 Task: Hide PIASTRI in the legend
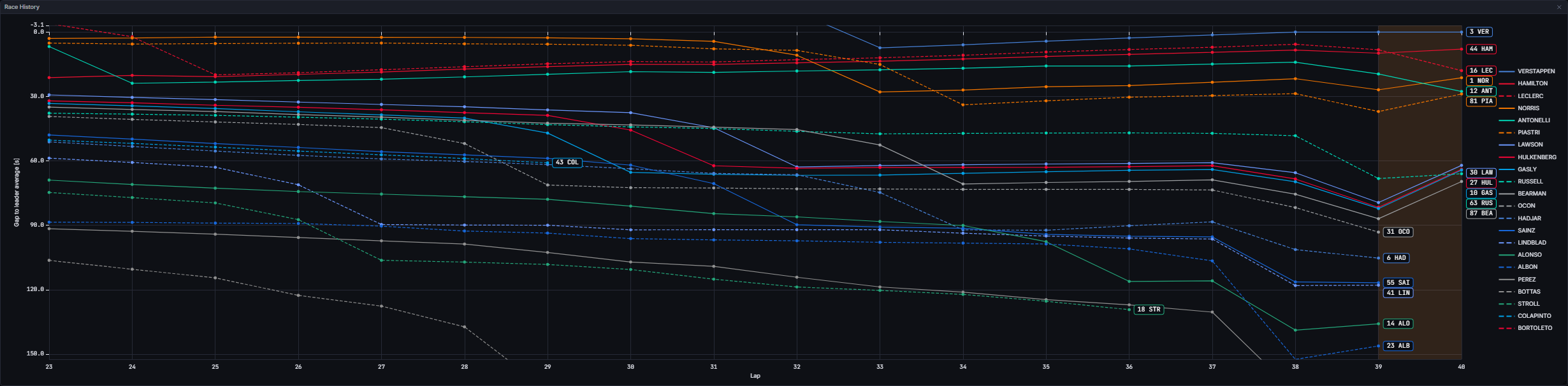click(x=1520, y=132)
